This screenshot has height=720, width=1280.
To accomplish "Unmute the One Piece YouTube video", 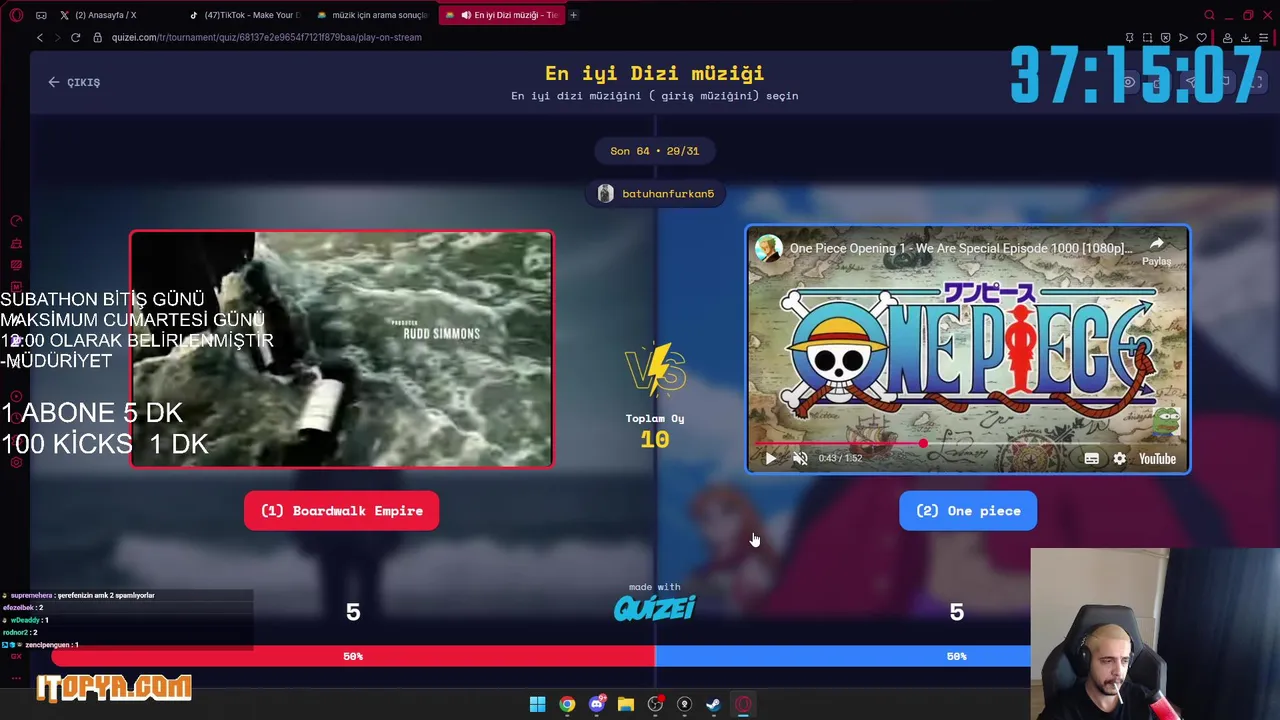I will (800, 458).
